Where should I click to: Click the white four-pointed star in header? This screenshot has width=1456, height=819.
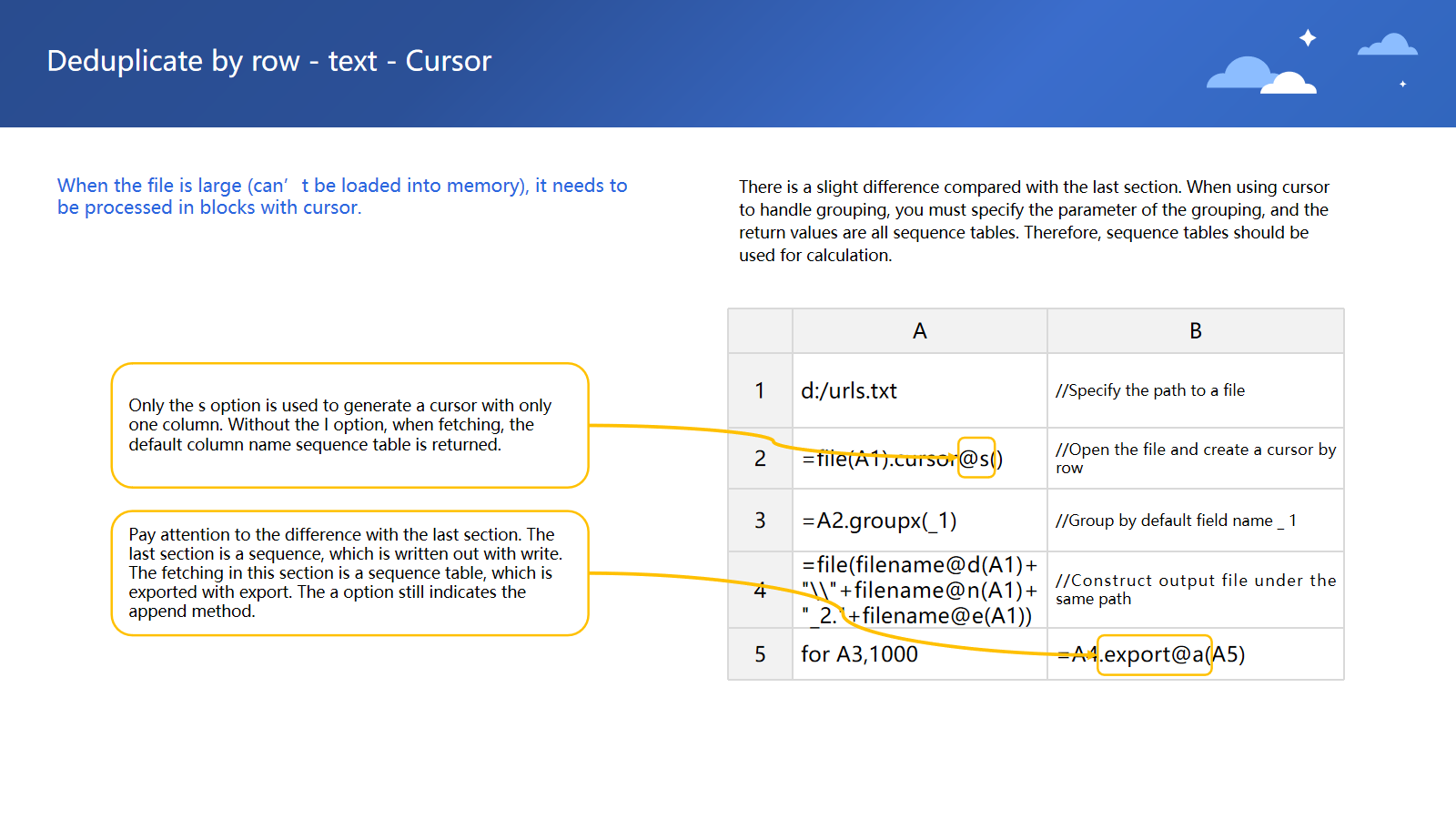1308,37
